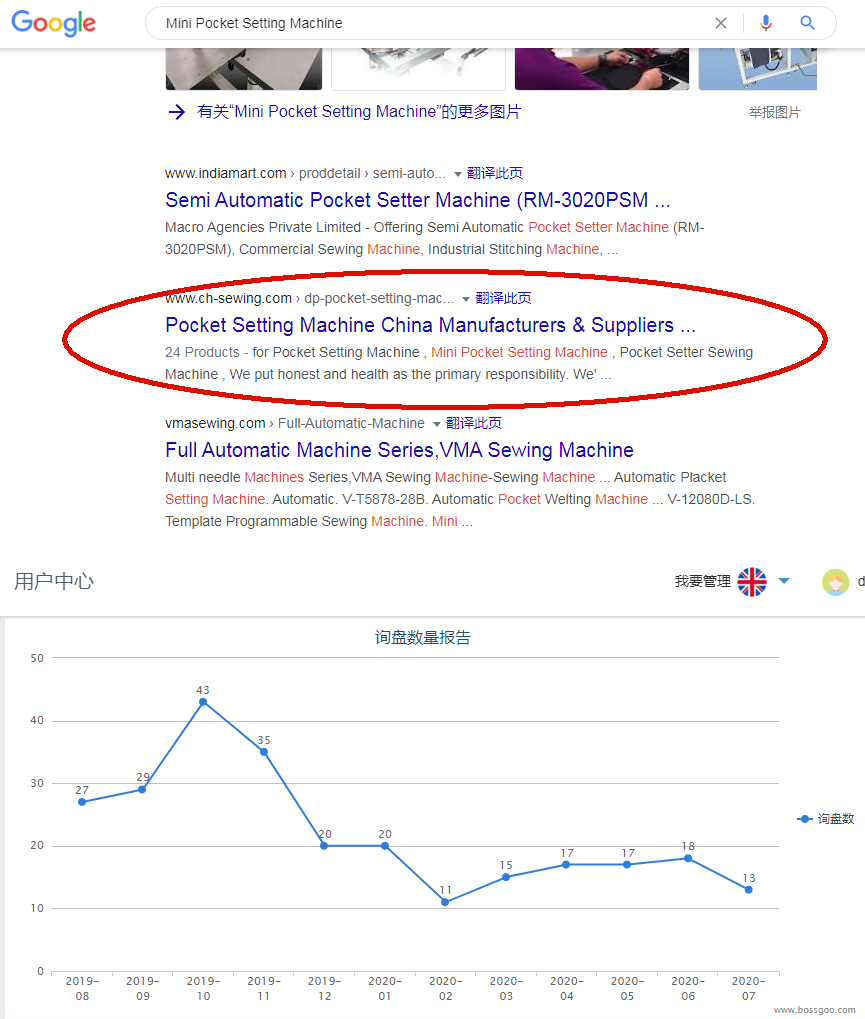Open Pocket Setting Machine China Manufacturers link

click(x=430, y=325)
